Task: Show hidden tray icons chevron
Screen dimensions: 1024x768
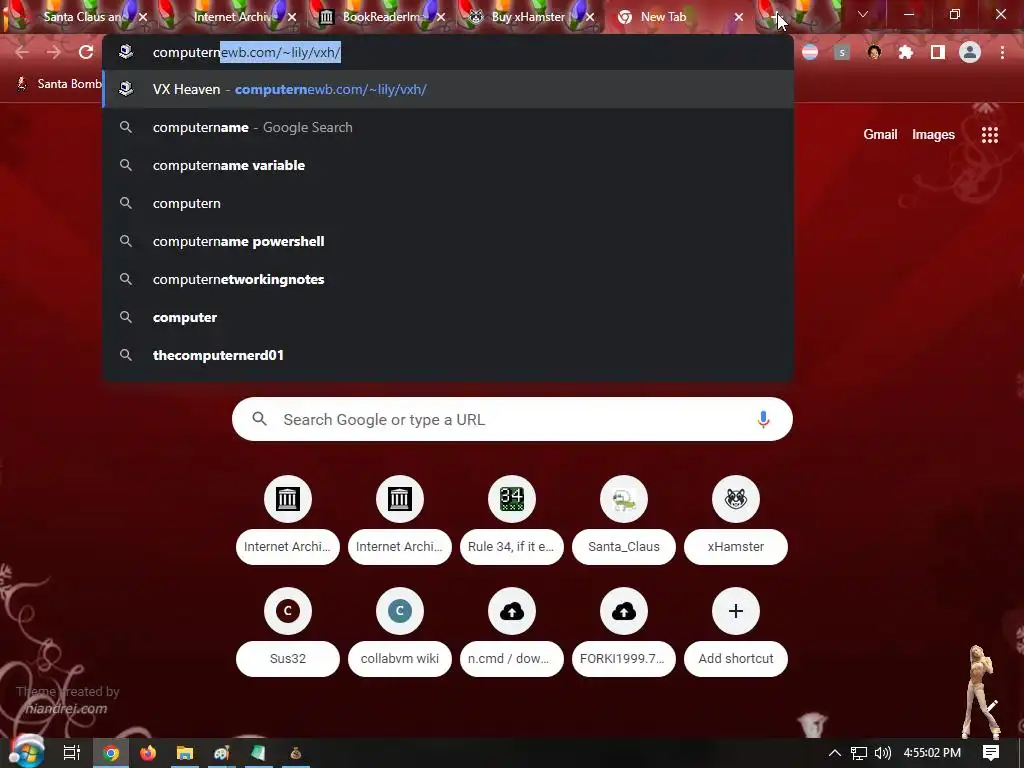Action: [x=834, y=753]
